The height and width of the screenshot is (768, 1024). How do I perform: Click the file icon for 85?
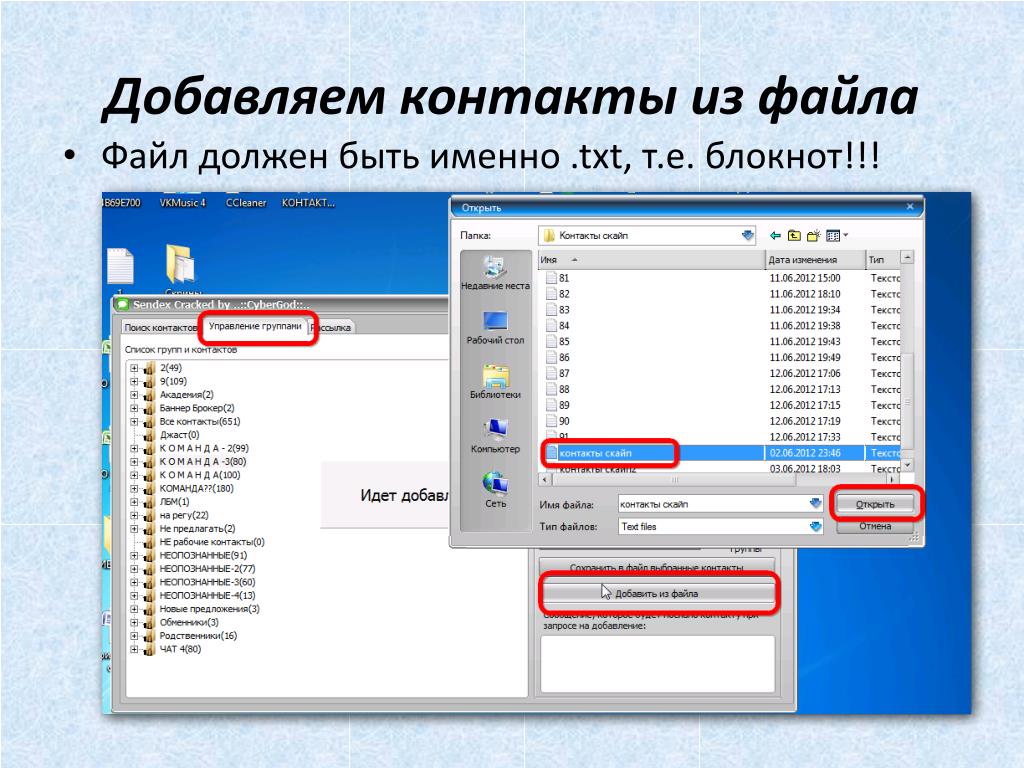coord(551,342)
